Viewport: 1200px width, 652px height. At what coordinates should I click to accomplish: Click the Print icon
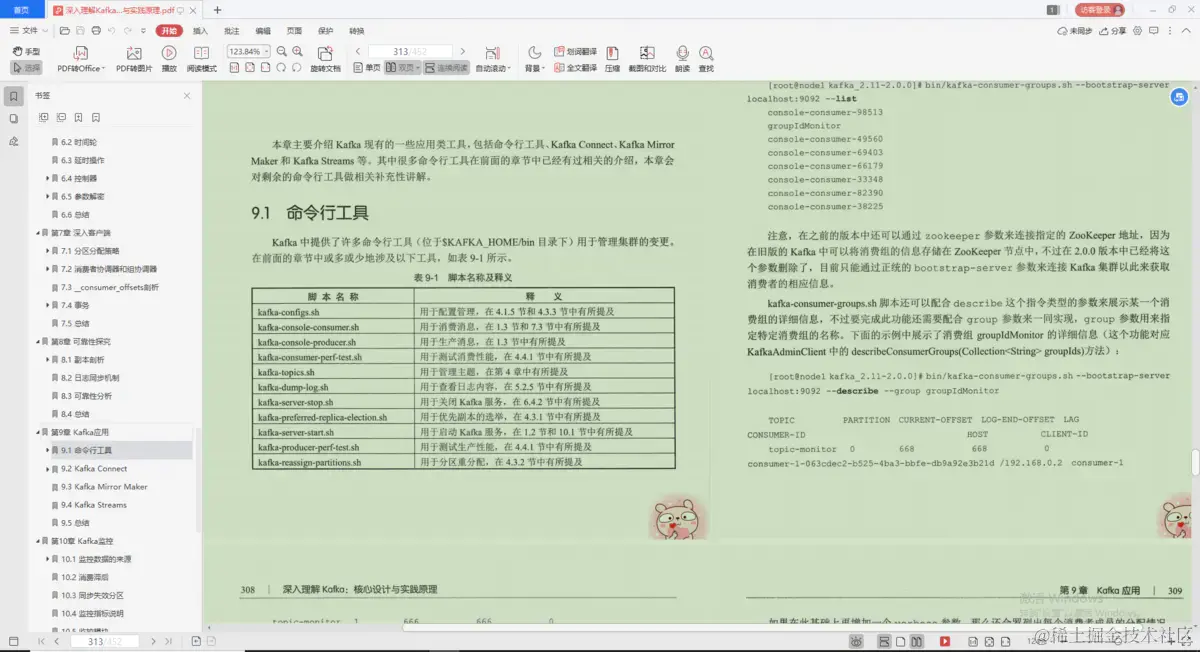(x=95, y=31)
